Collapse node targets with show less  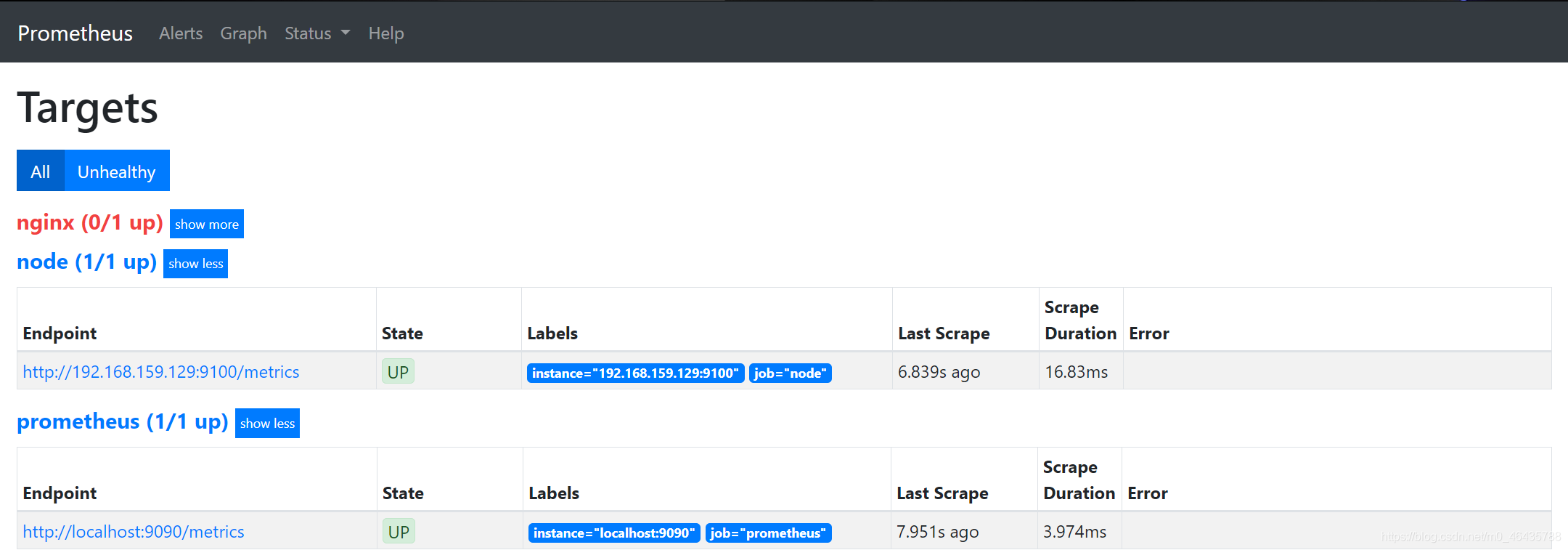coord(196,263)
